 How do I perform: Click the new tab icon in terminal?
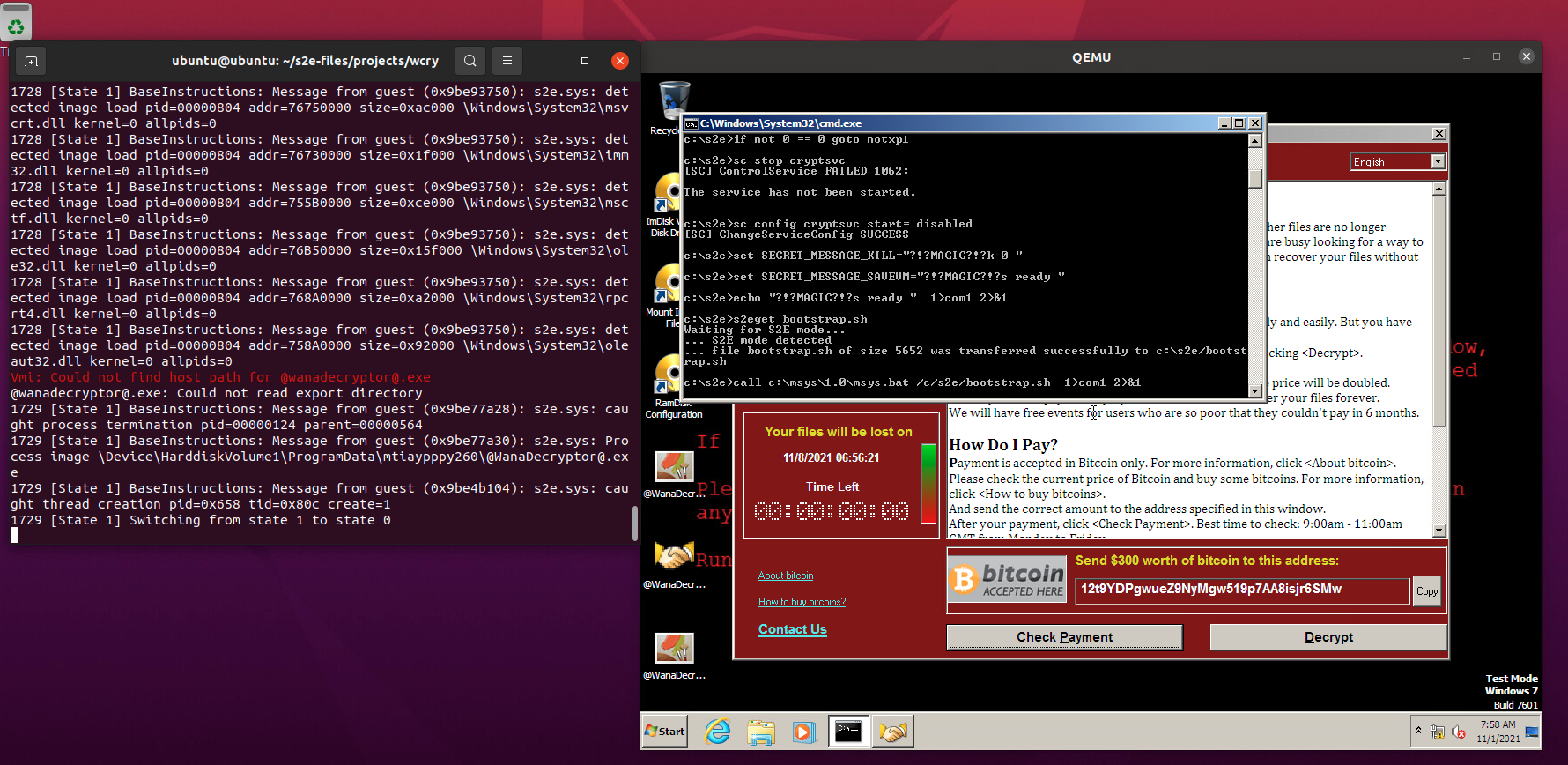31,61
